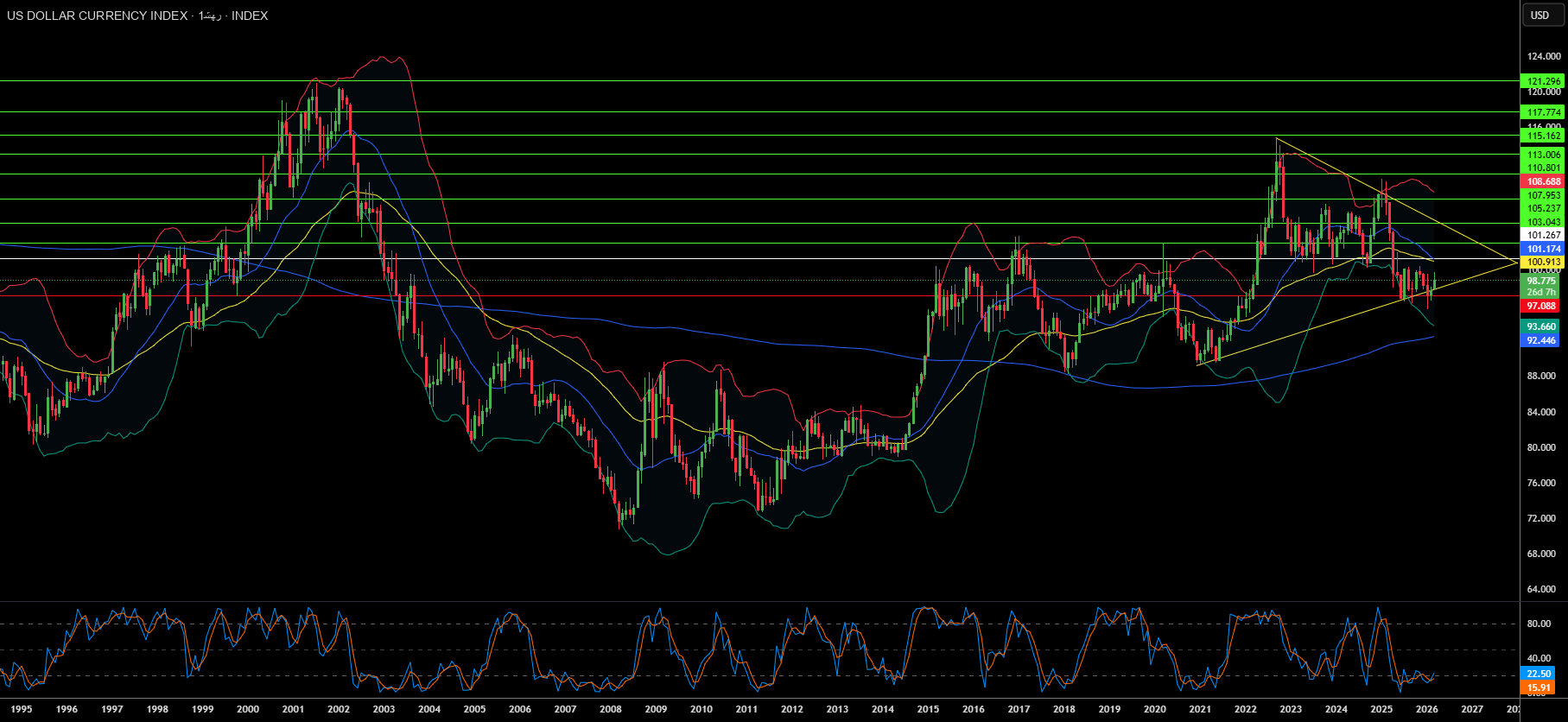This screenshot has width=1568, height=722.
Task: Click the teal 93.660 lower band label
Action: pos(1541,326)
